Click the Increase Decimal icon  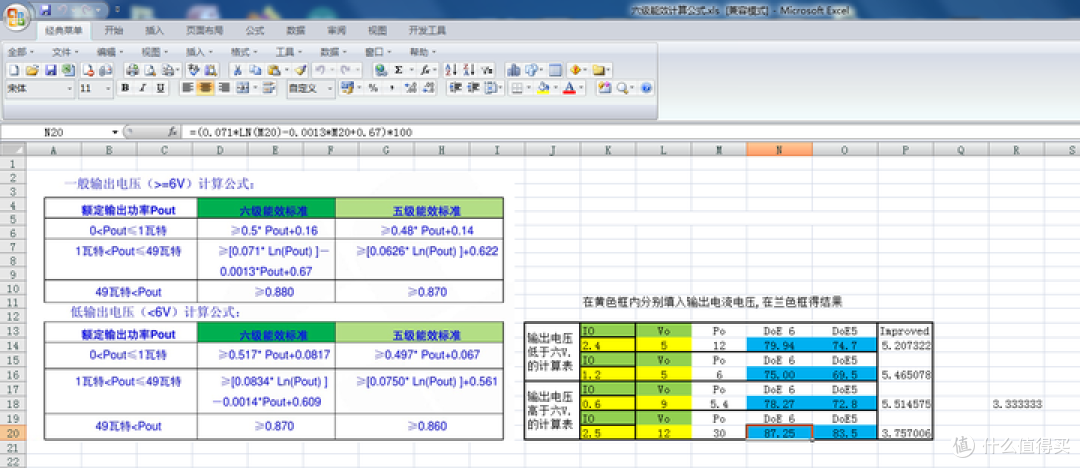(x=411, y=88)
